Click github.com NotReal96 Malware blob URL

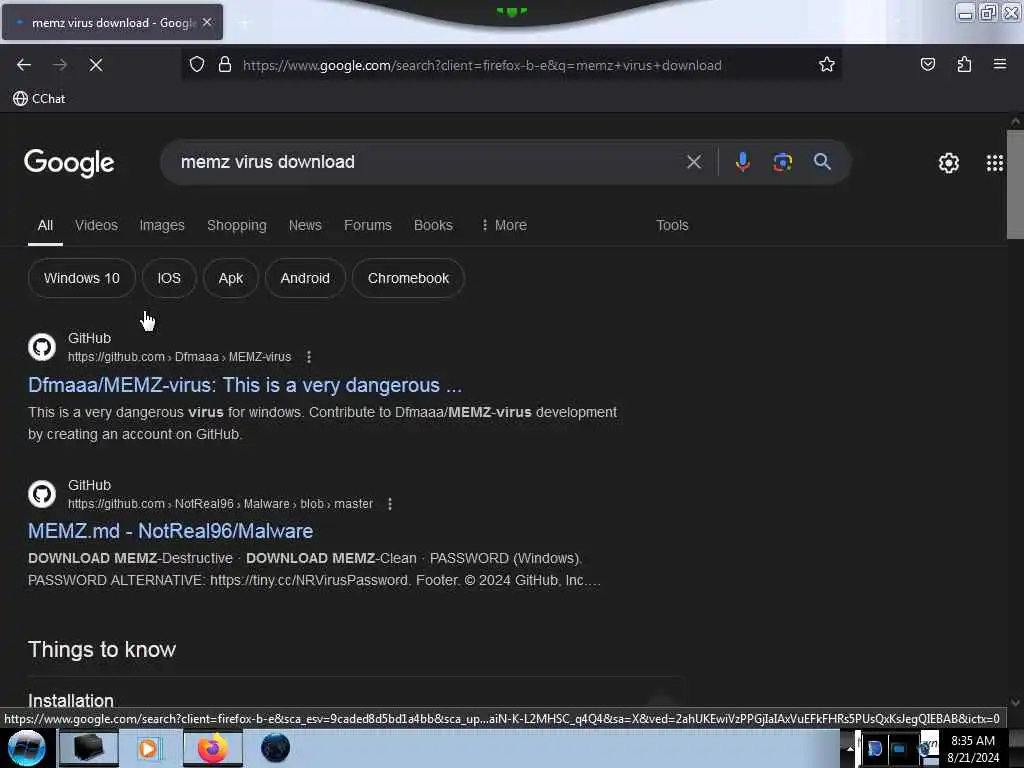[x=221, y=504]
